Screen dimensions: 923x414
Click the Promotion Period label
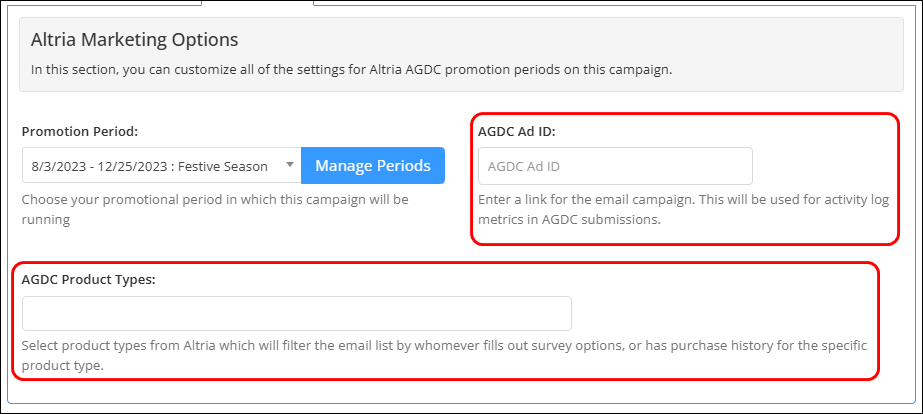(79, 131)
